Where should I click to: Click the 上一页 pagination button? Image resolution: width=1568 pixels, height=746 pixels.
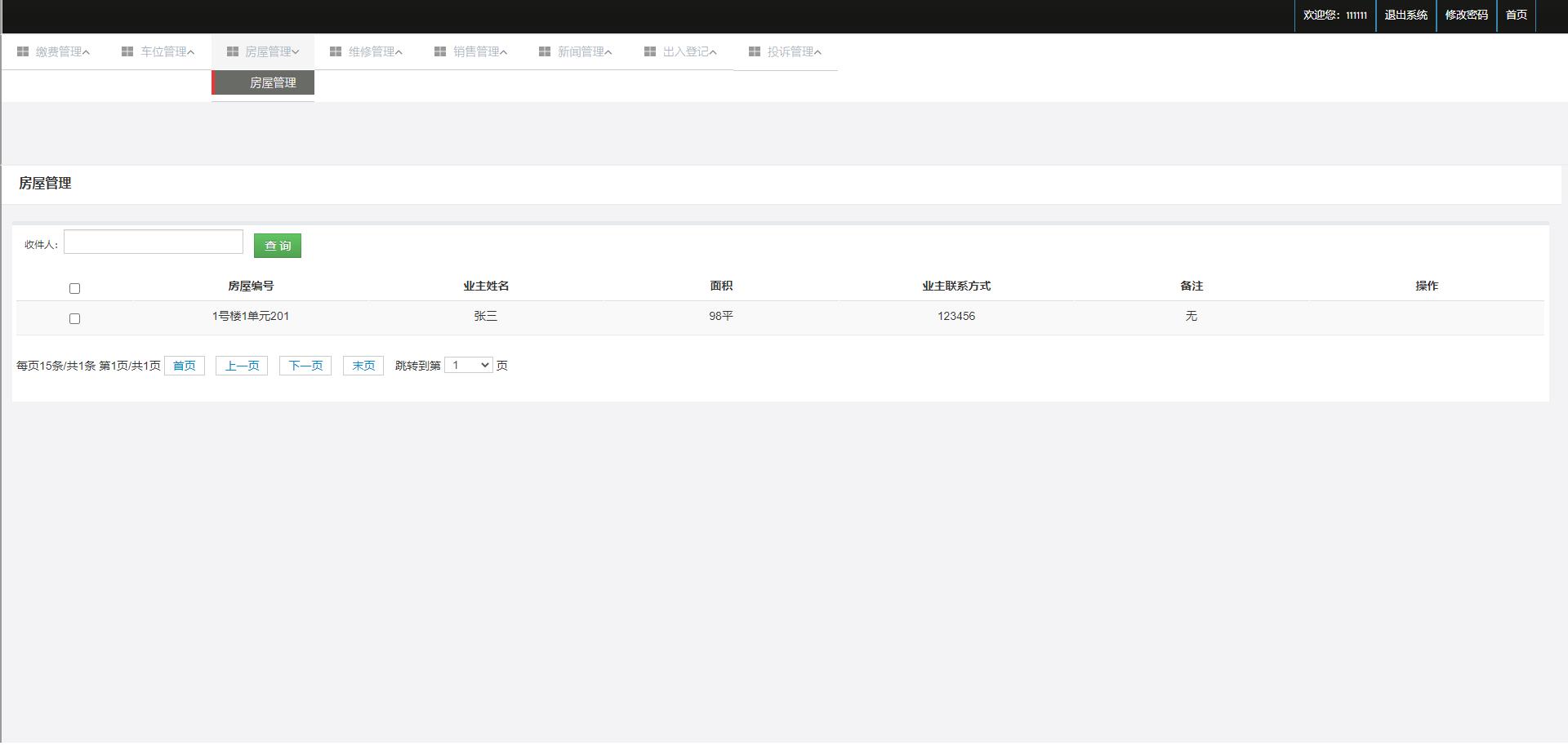[242, 366]
